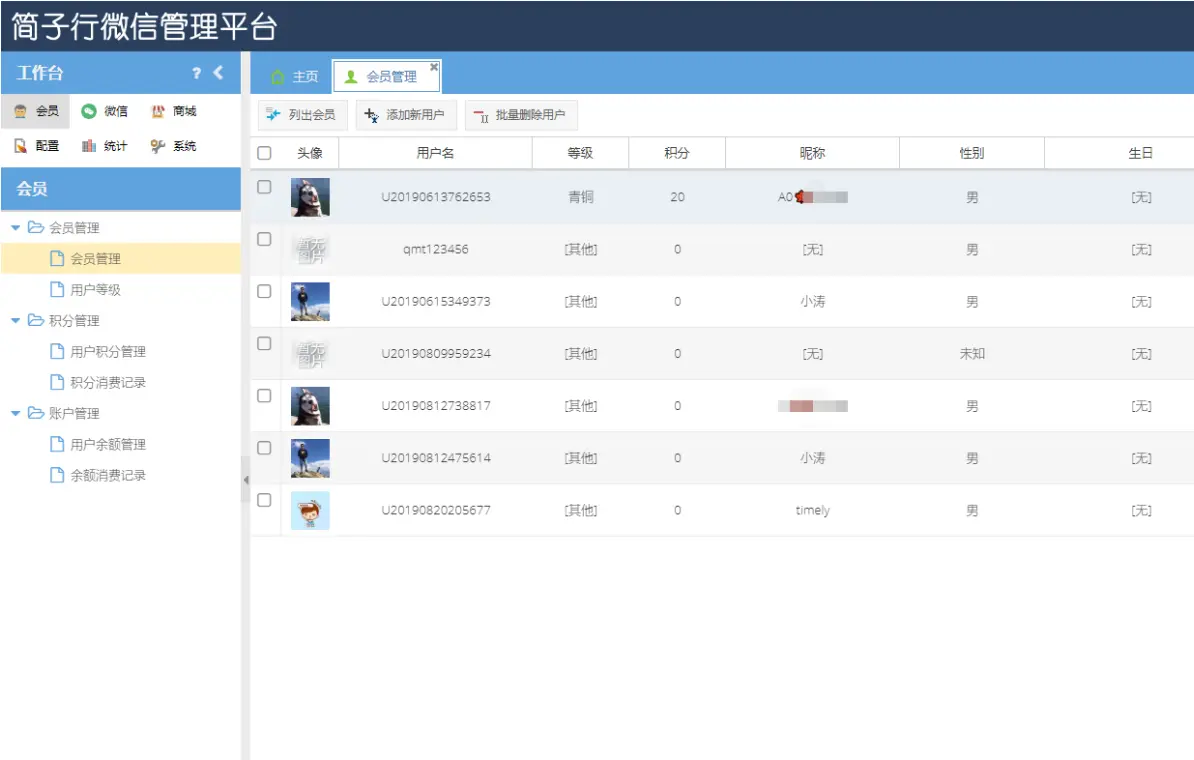Click avatar thumbnail of U20190615349373

(310, 302)
